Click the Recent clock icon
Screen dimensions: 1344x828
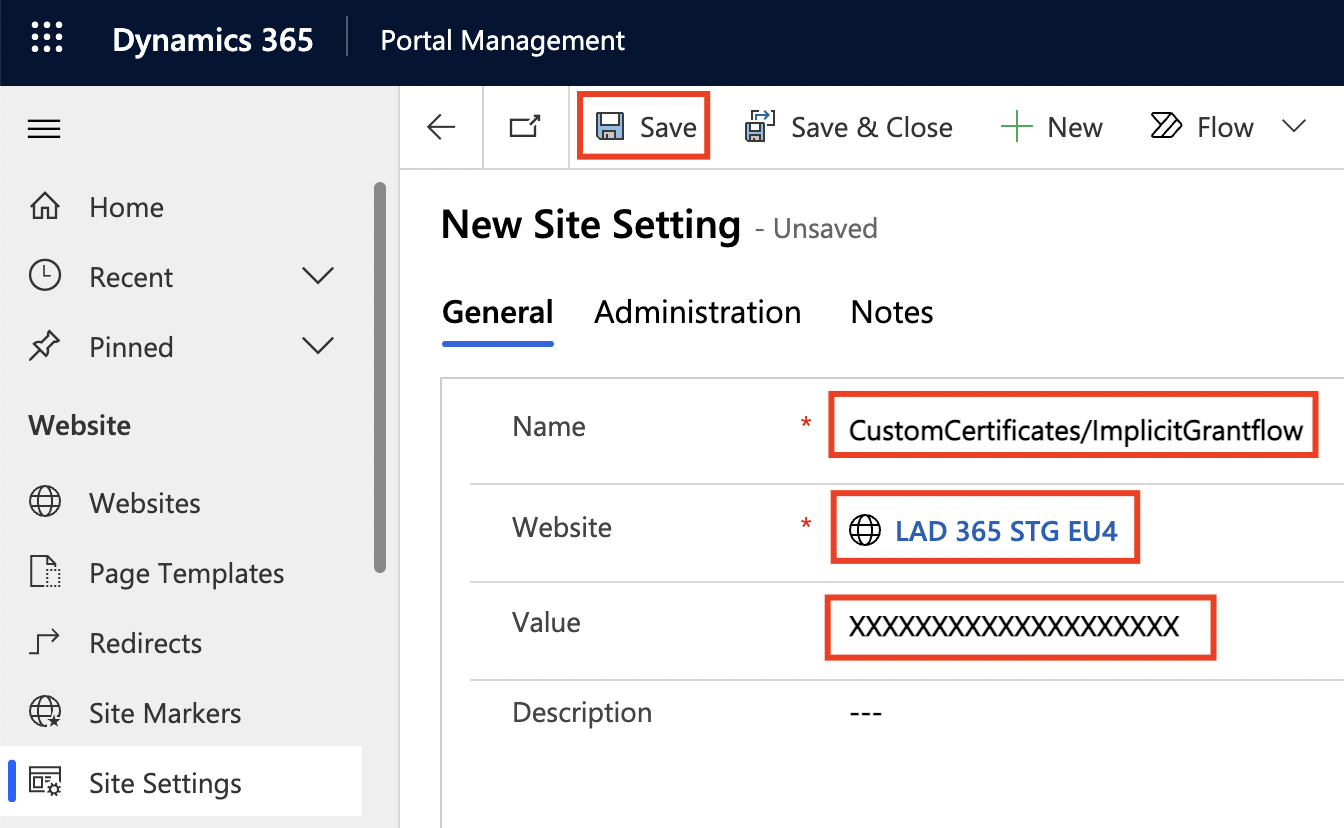click(45, 276)
